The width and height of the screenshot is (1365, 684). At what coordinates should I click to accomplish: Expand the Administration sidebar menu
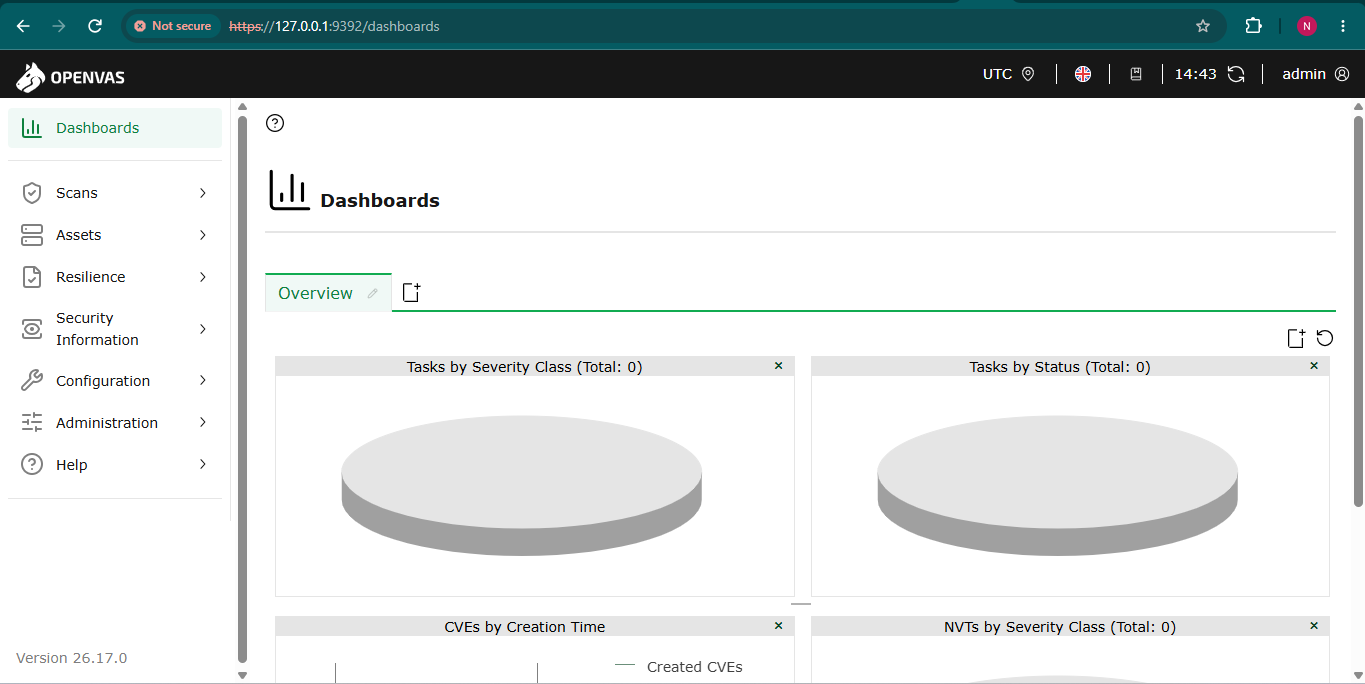115,423
